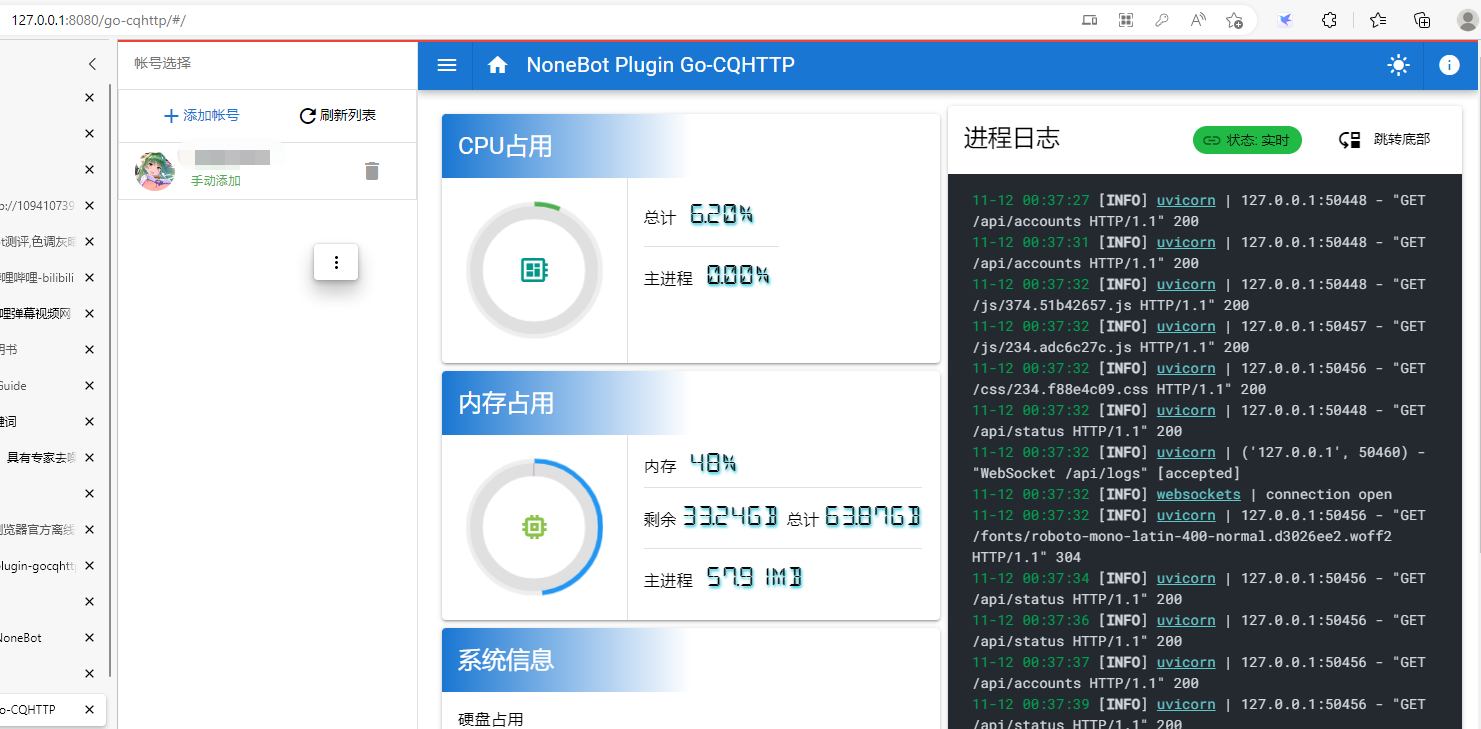The width and height of the screenshot is (1481, 729).
Task: Close the 浏览器官方离线 tab
Action: [x=89, y=530]
